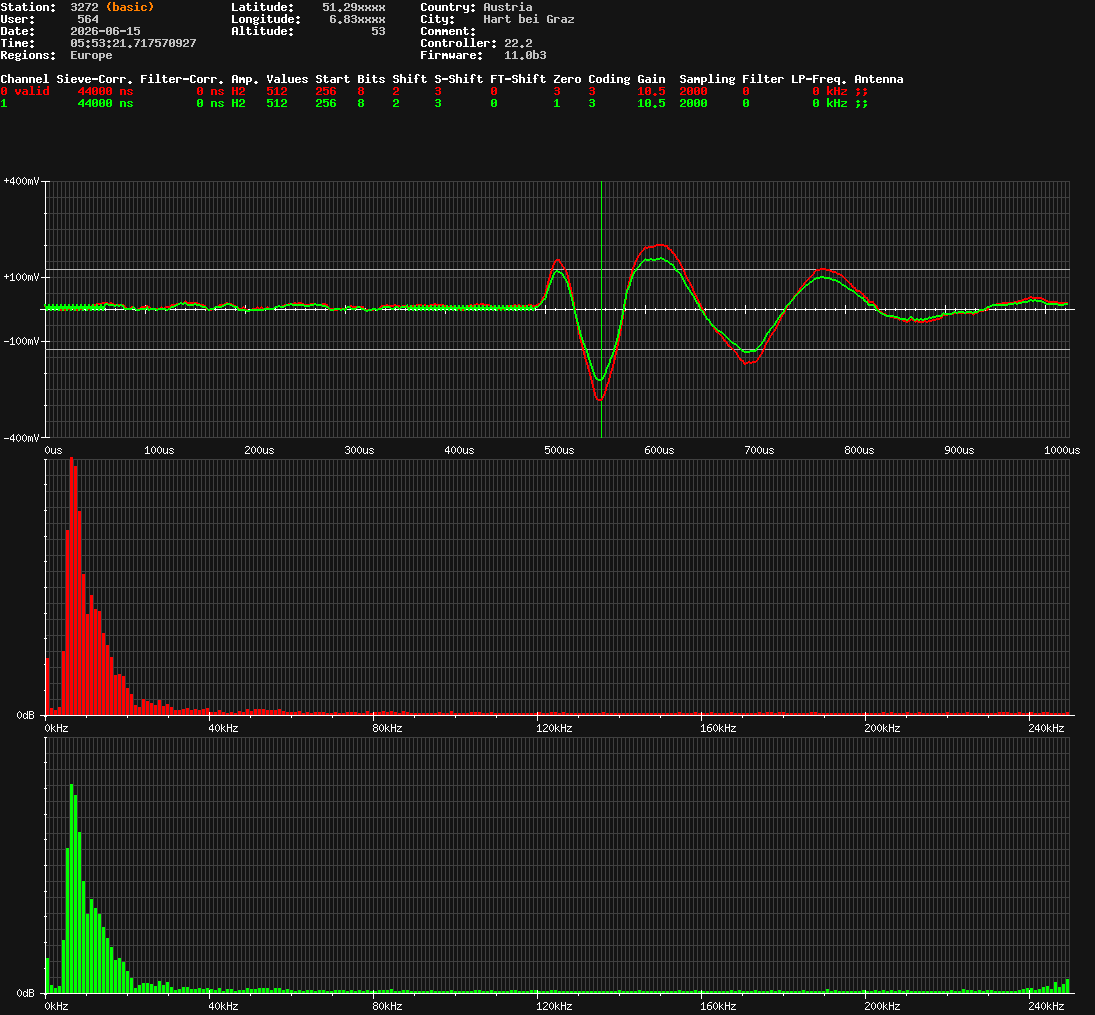1095x1015 pixels.
Task: Click the station number 3272
Action: click(x=84, y=7)
